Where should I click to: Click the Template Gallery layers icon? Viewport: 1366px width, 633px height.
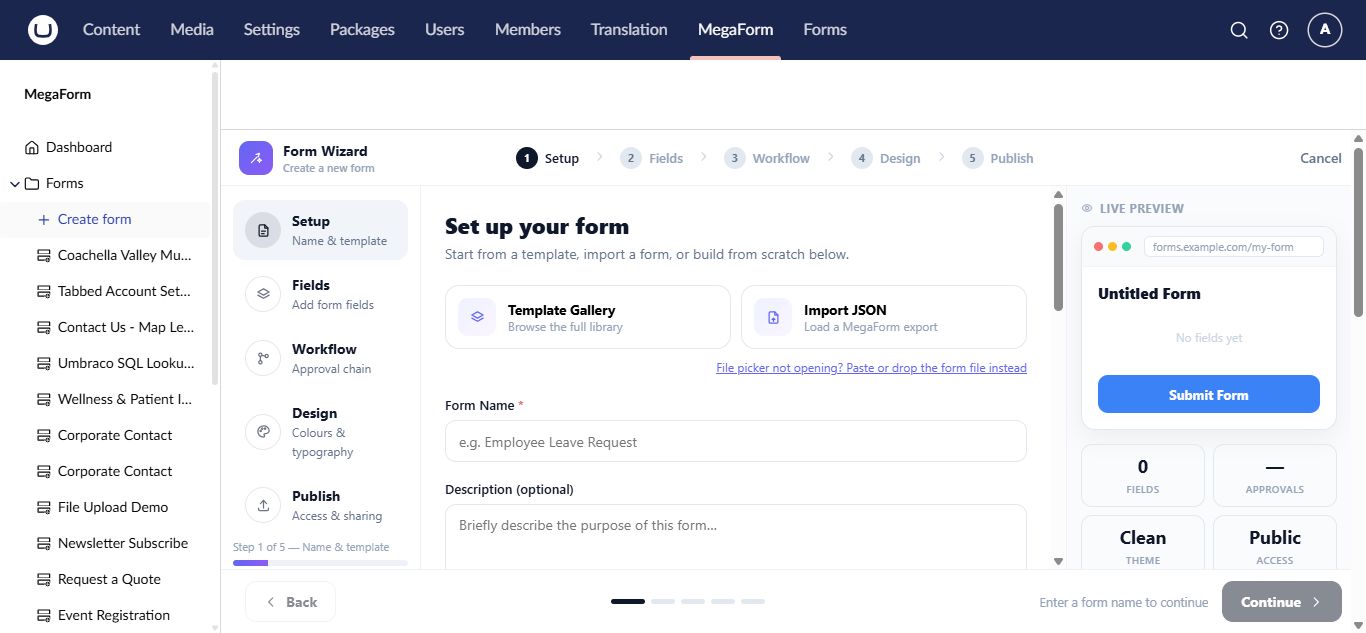[x=477, y=317]
